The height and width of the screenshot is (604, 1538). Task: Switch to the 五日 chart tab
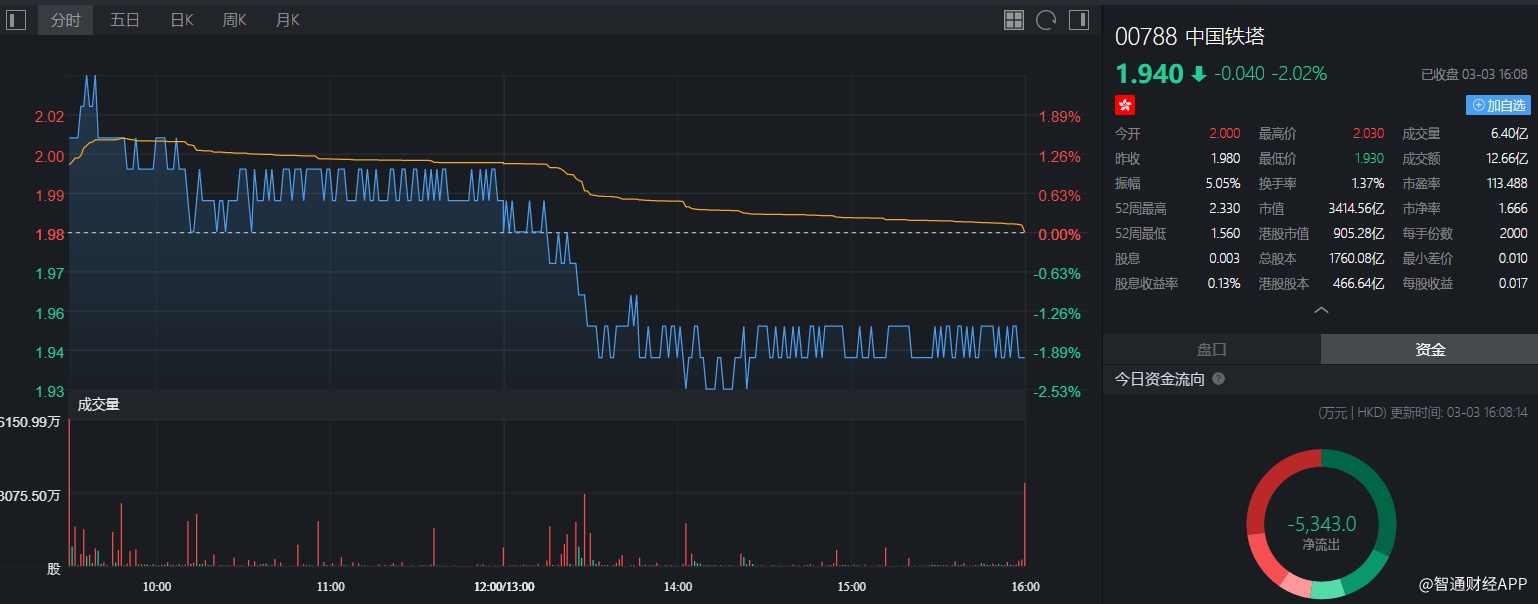(125, 20)
